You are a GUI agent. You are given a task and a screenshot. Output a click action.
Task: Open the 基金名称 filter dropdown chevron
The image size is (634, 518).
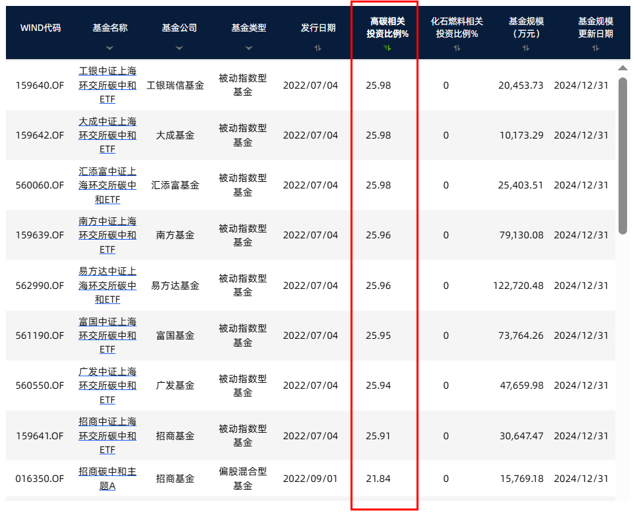click(110, 48)
